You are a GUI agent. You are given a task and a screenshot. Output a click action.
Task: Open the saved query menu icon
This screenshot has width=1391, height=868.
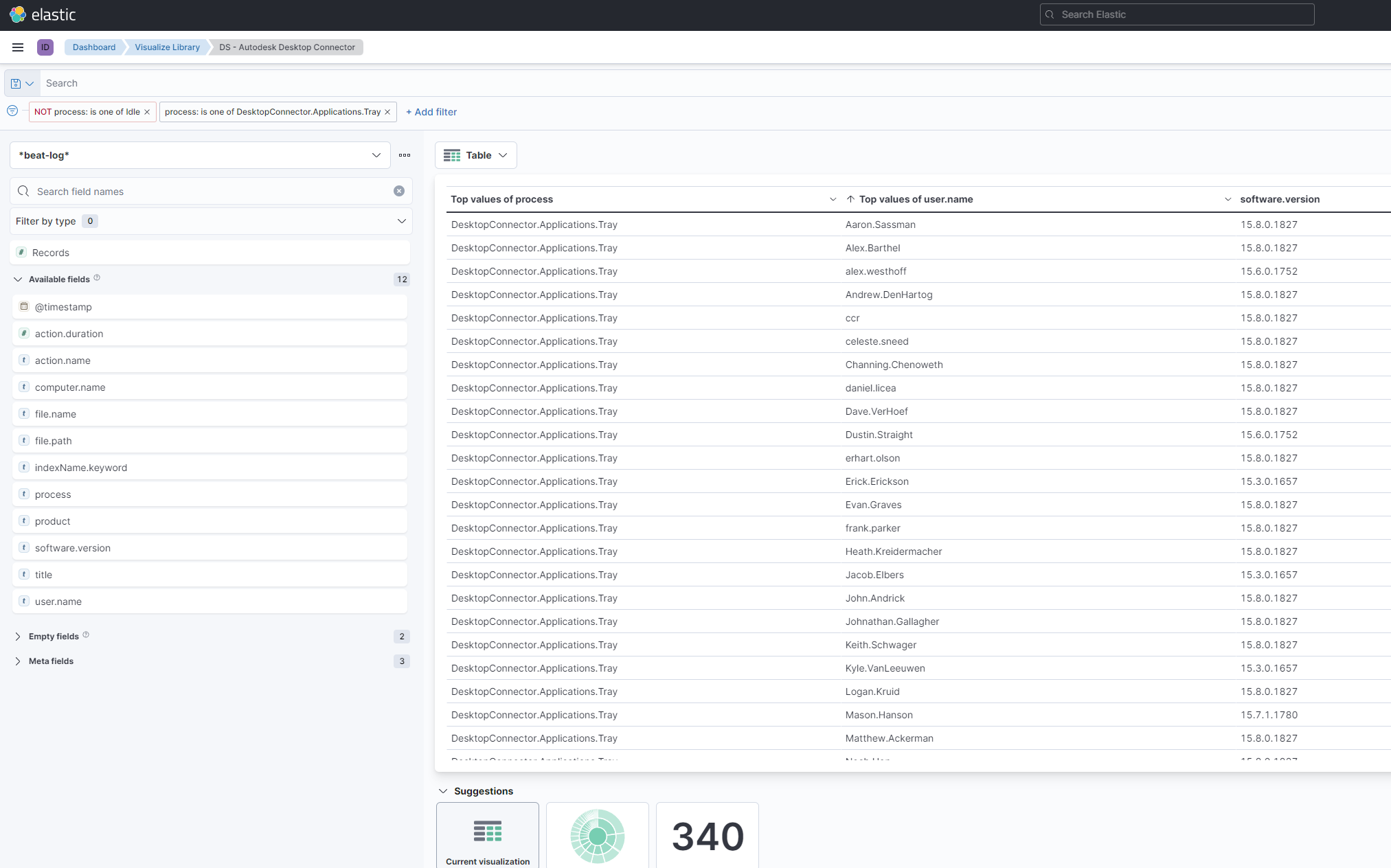pyautogui.click(x=22, y=83)
